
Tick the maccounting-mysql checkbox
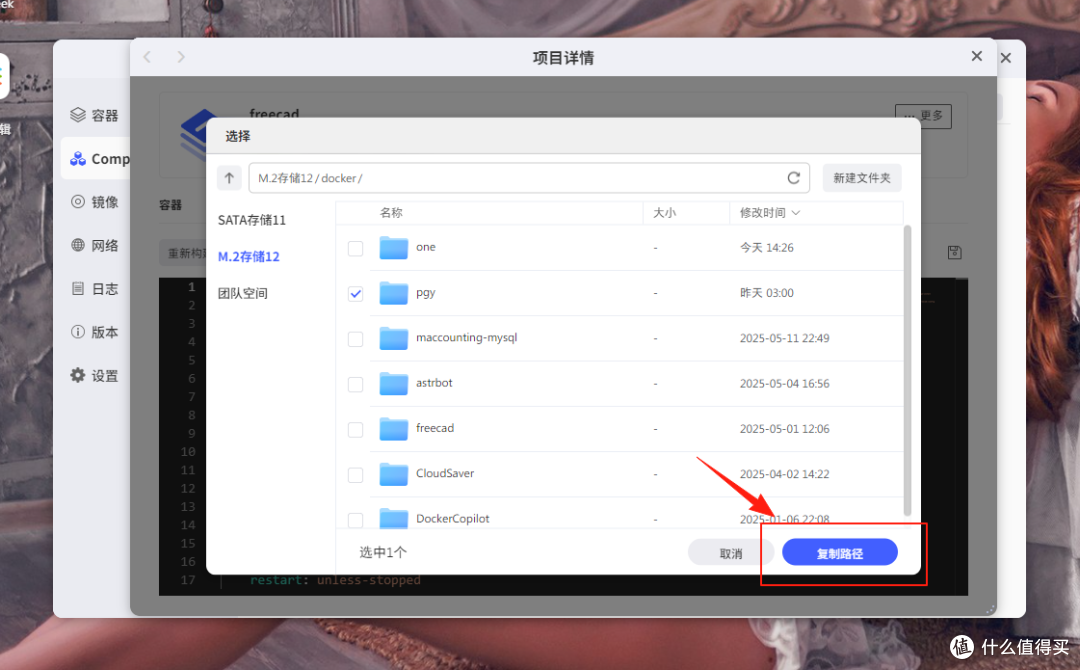pos(355,339)
